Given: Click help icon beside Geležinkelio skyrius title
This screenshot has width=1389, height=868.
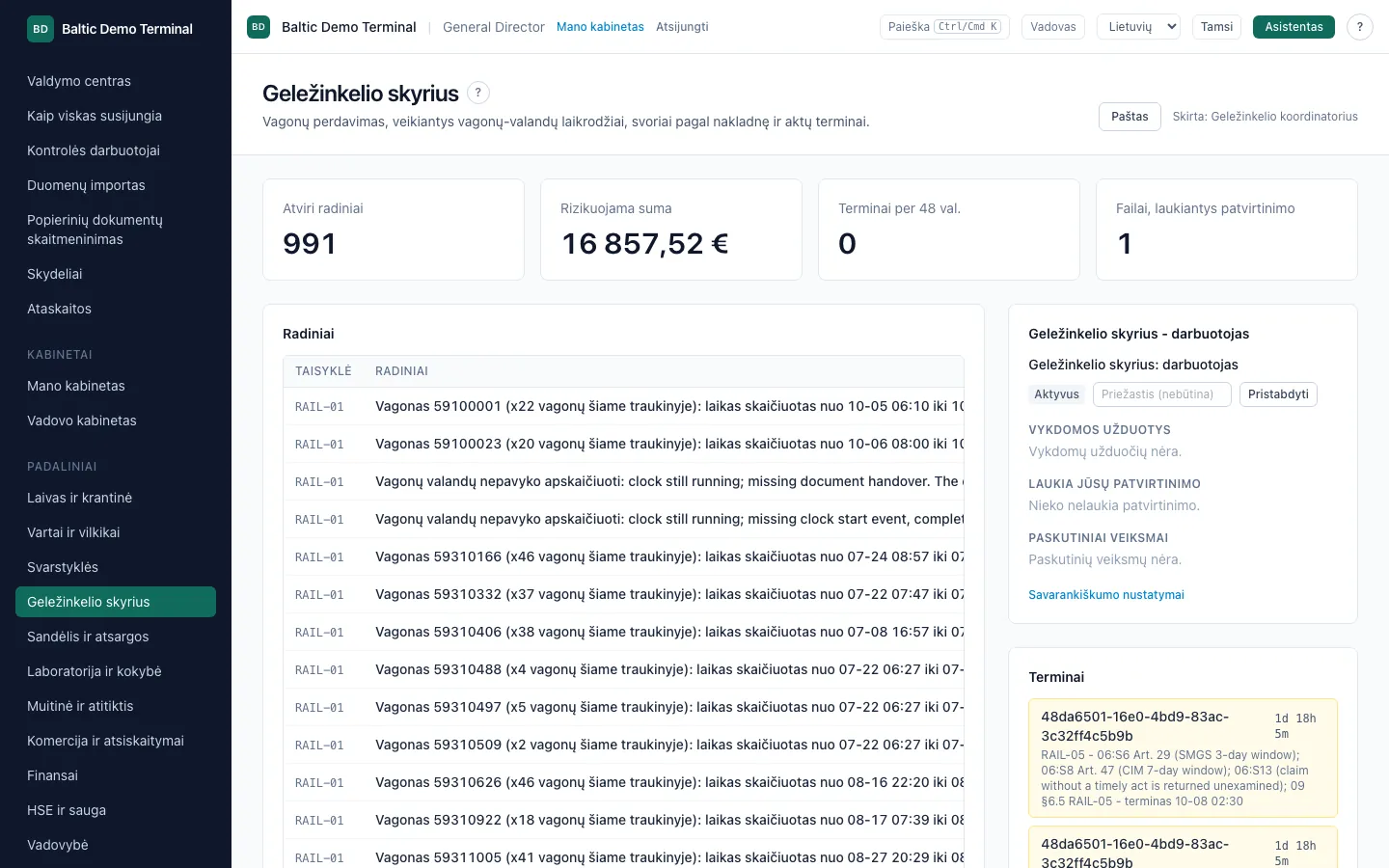Looking at the screenshot, I should tap(478, 93).
